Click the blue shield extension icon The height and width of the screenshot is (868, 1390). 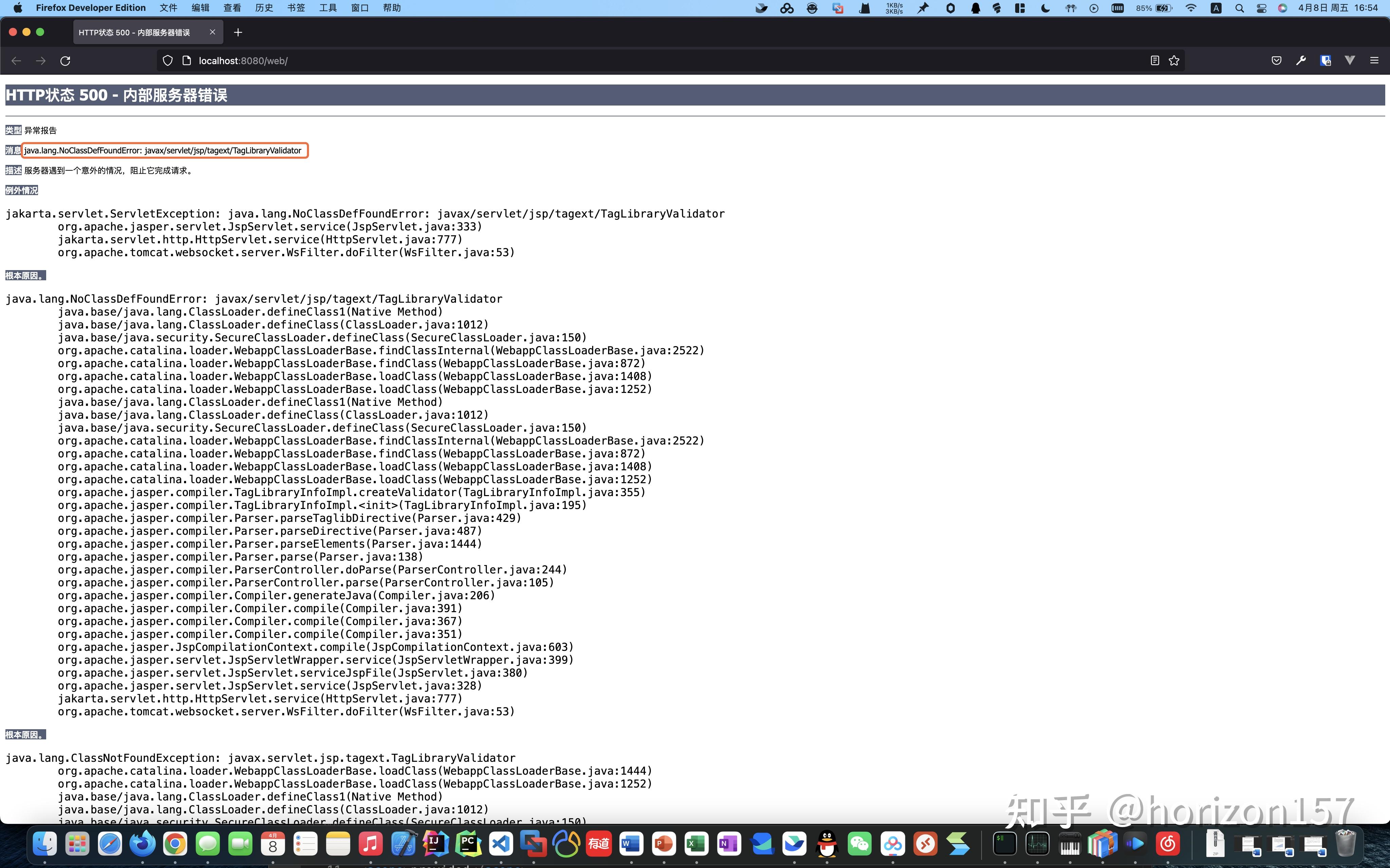[1326, 61]
